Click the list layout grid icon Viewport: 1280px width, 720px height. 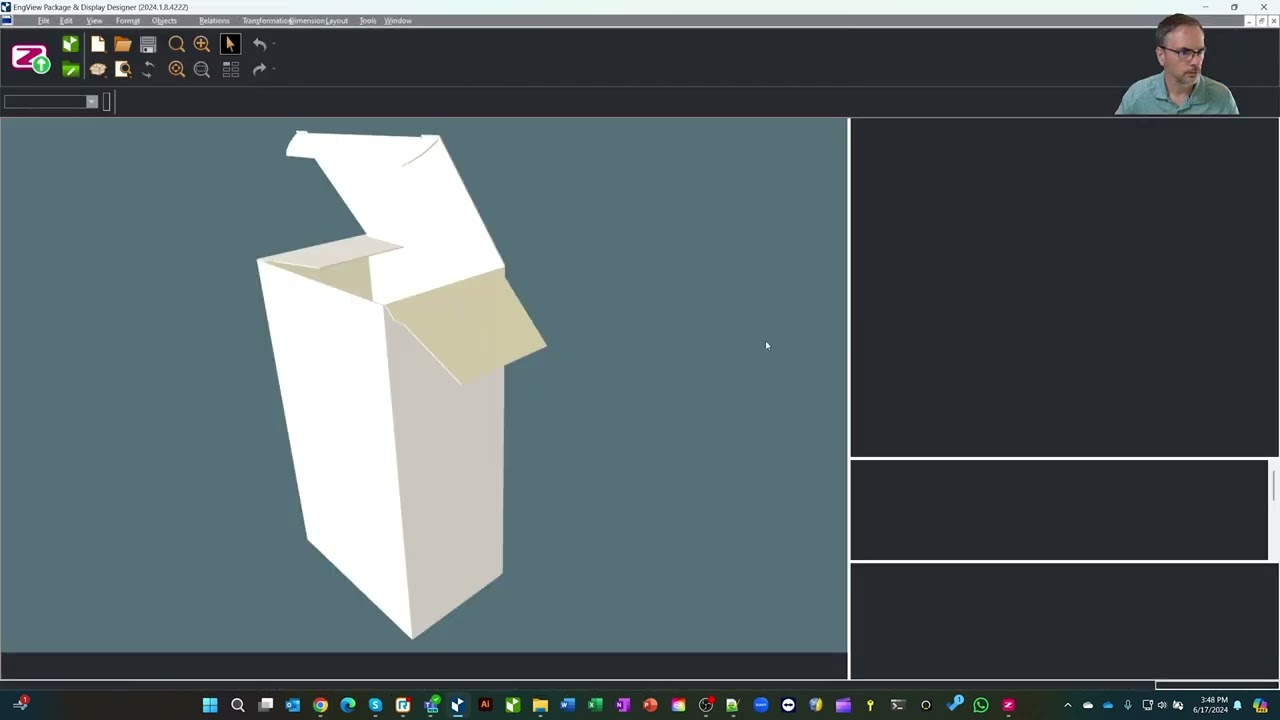pyautogui.click(x=231, y=69)
